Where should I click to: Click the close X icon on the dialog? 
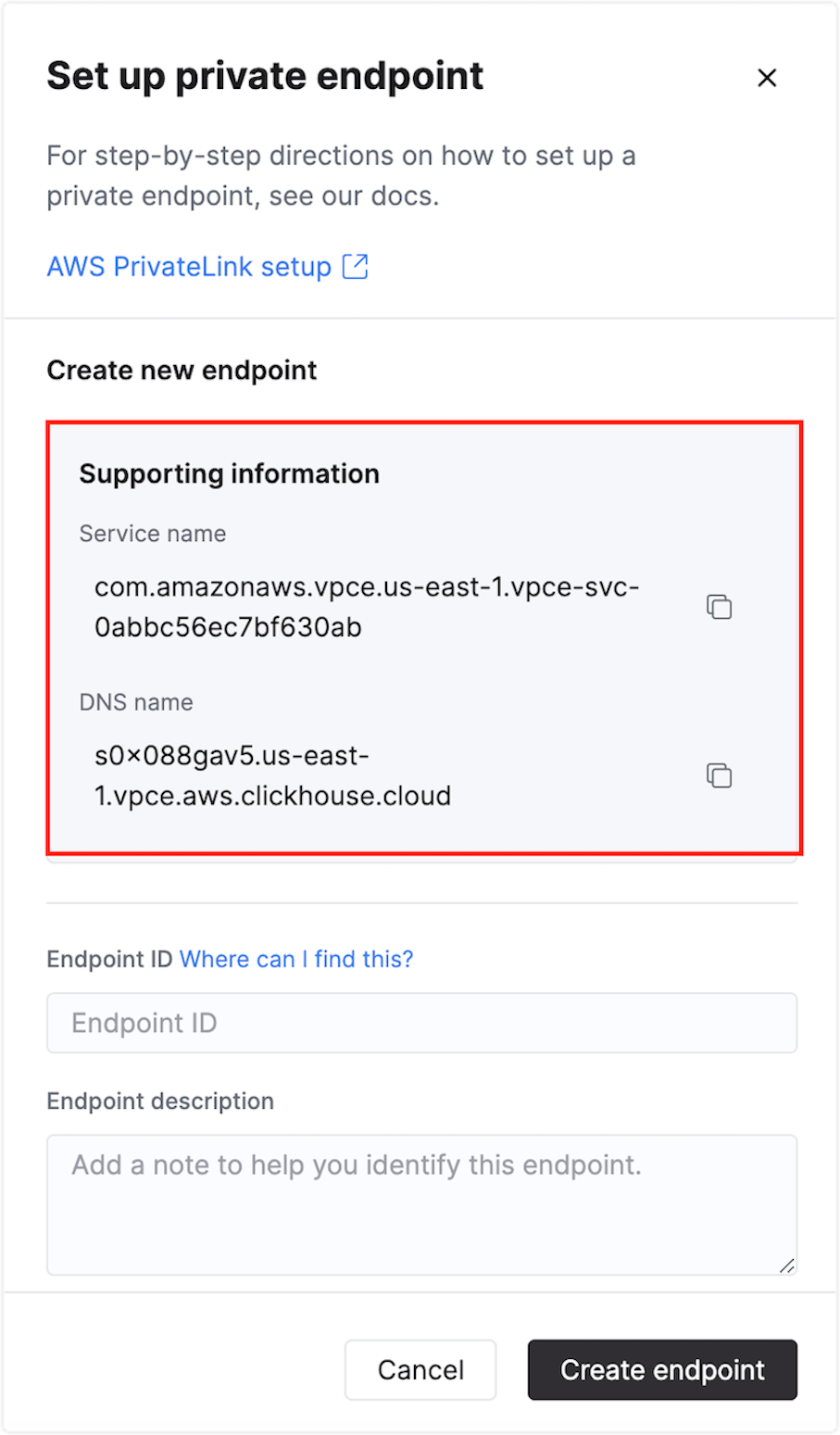[x=767, y=78]
